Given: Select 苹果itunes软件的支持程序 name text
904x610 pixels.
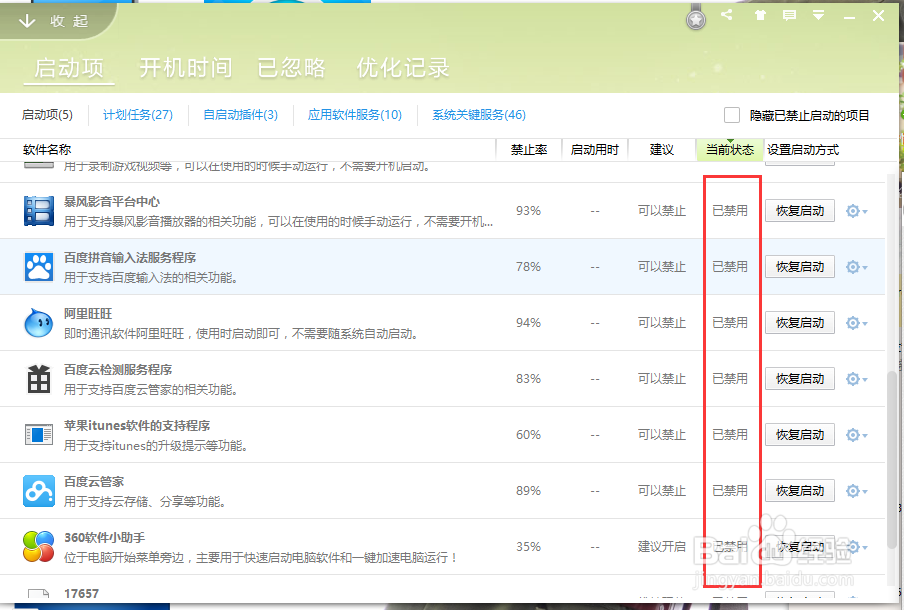Looking at the screenshot, I should (x=137, y=426).
